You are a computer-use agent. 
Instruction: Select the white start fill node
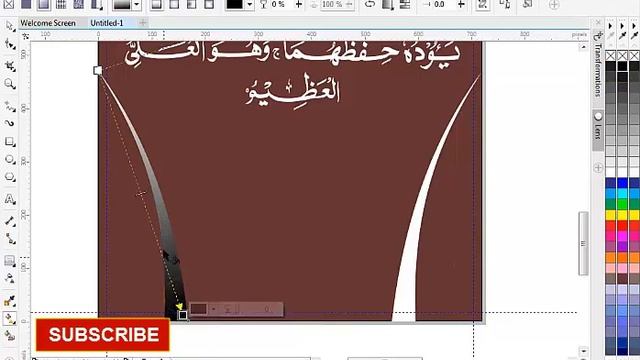pos(98,70)
